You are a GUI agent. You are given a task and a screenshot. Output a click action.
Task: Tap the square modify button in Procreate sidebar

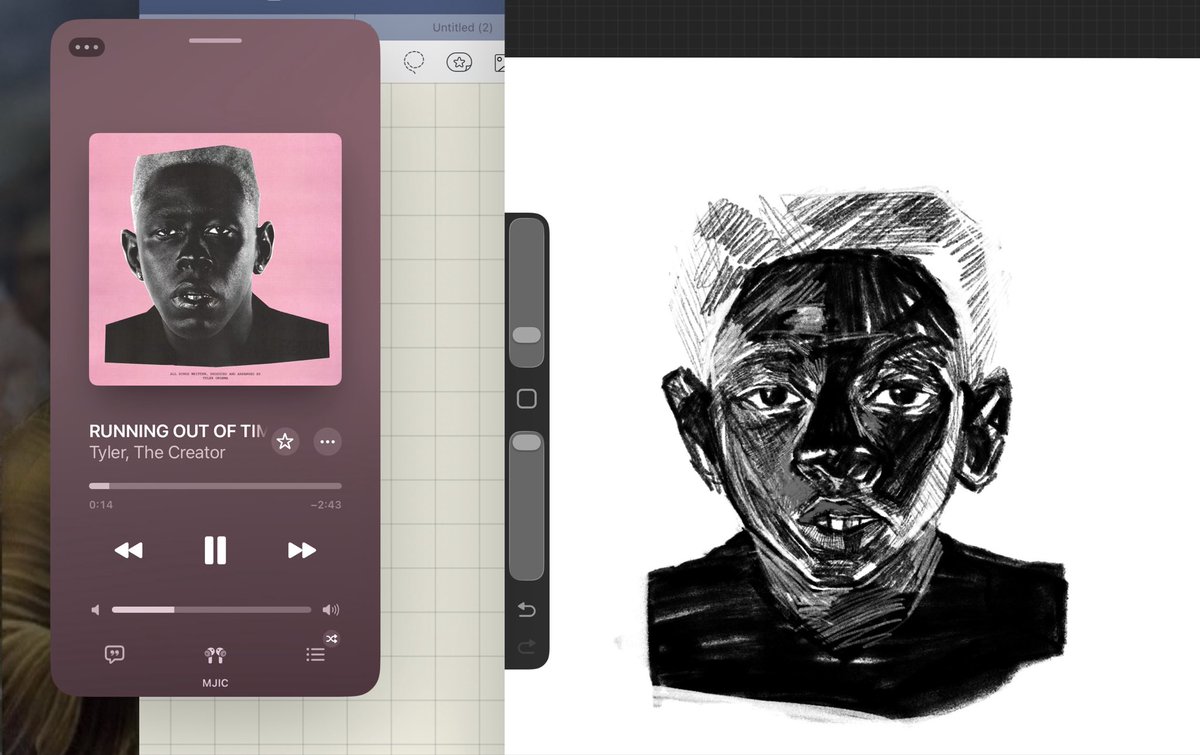527,399
